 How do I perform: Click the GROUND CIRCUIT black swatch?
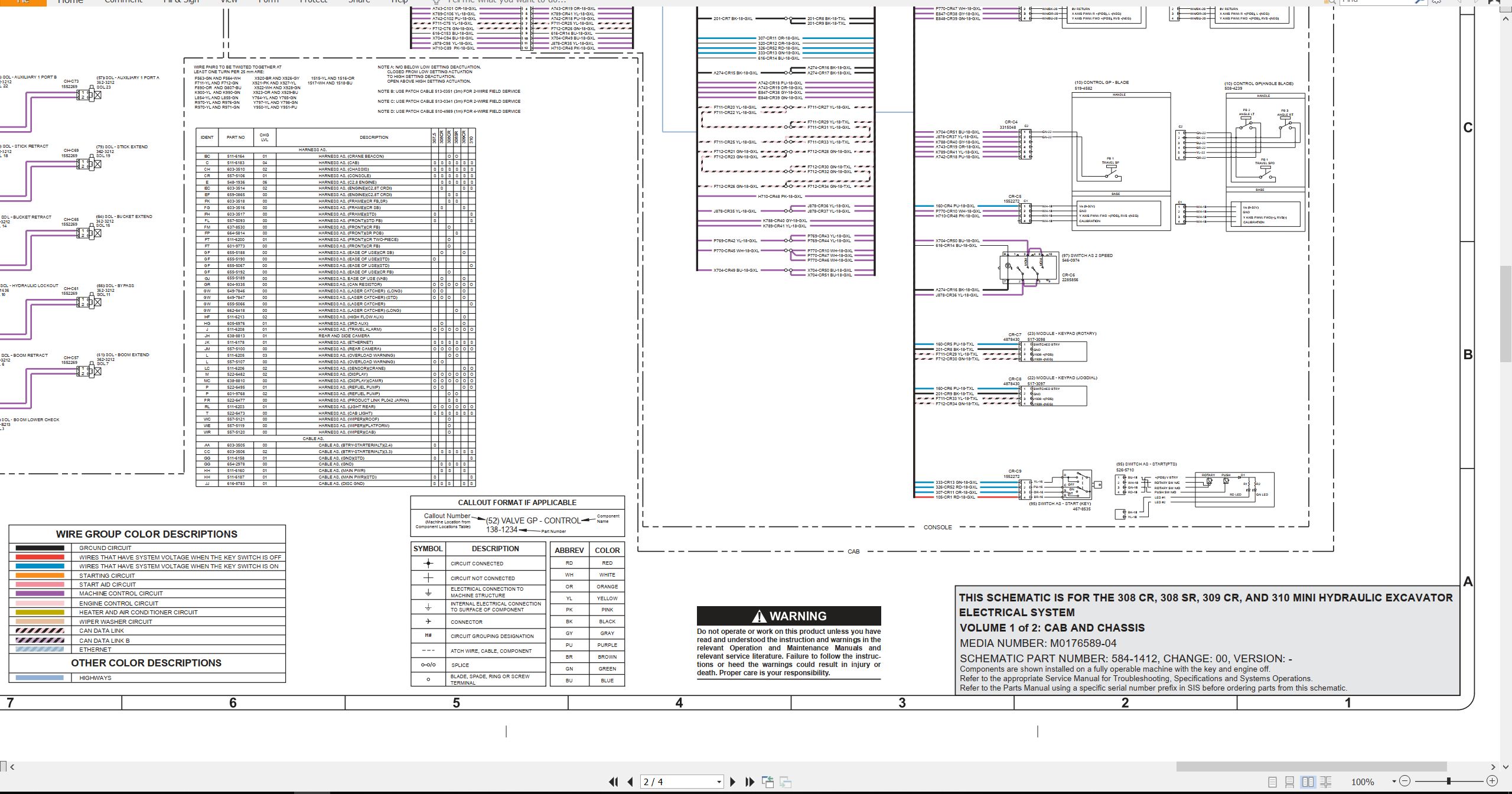click(40, 548)
